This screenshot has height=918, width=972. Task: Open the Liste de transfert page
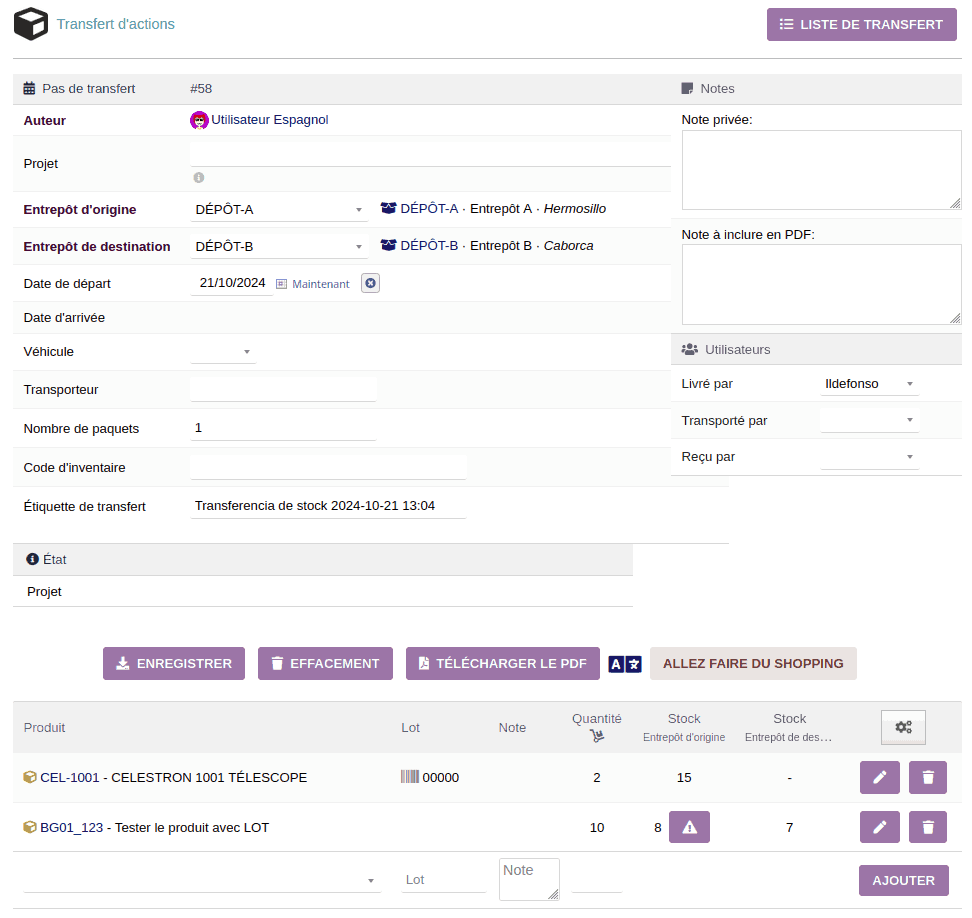point(861,25)
